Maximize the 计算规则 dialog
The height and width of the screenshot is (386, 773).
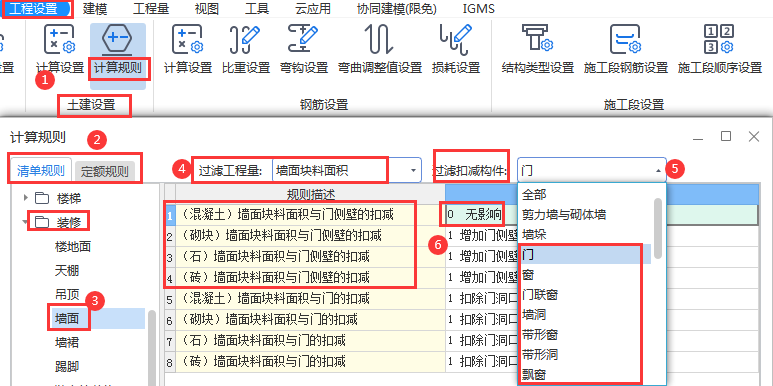point(726,137)
